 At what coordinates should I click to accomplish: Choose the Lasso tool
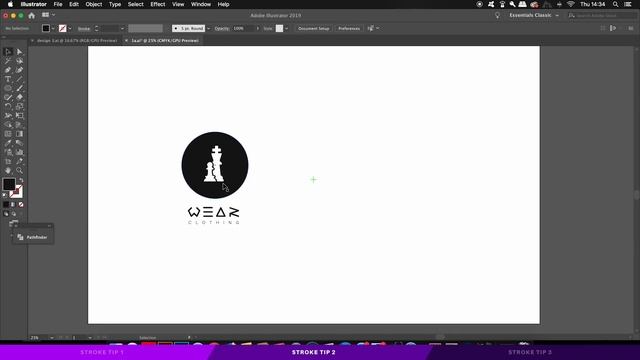pyautogui.click(x=19, y=61)
